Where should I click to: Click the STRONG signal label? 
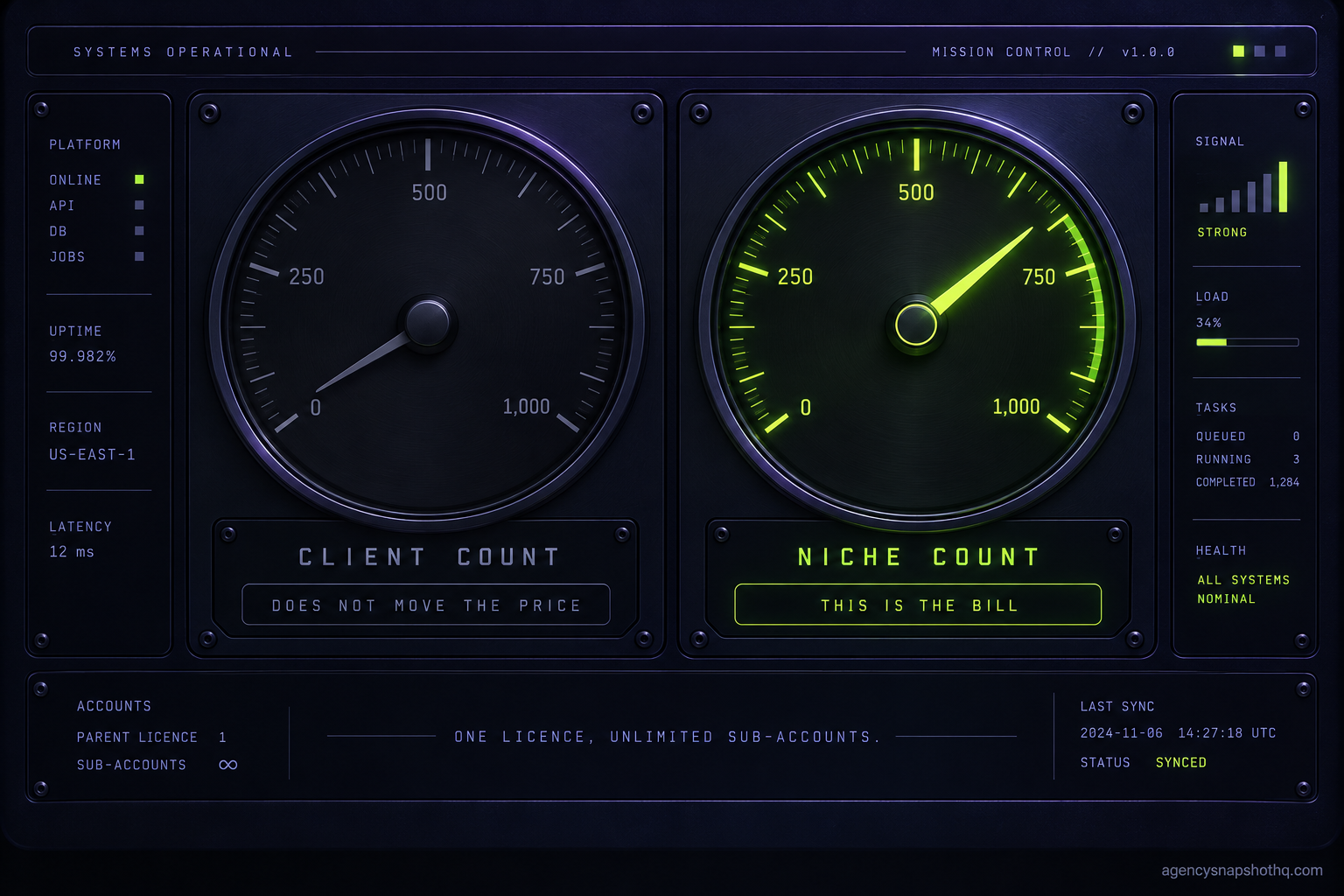coord(1222,233)
